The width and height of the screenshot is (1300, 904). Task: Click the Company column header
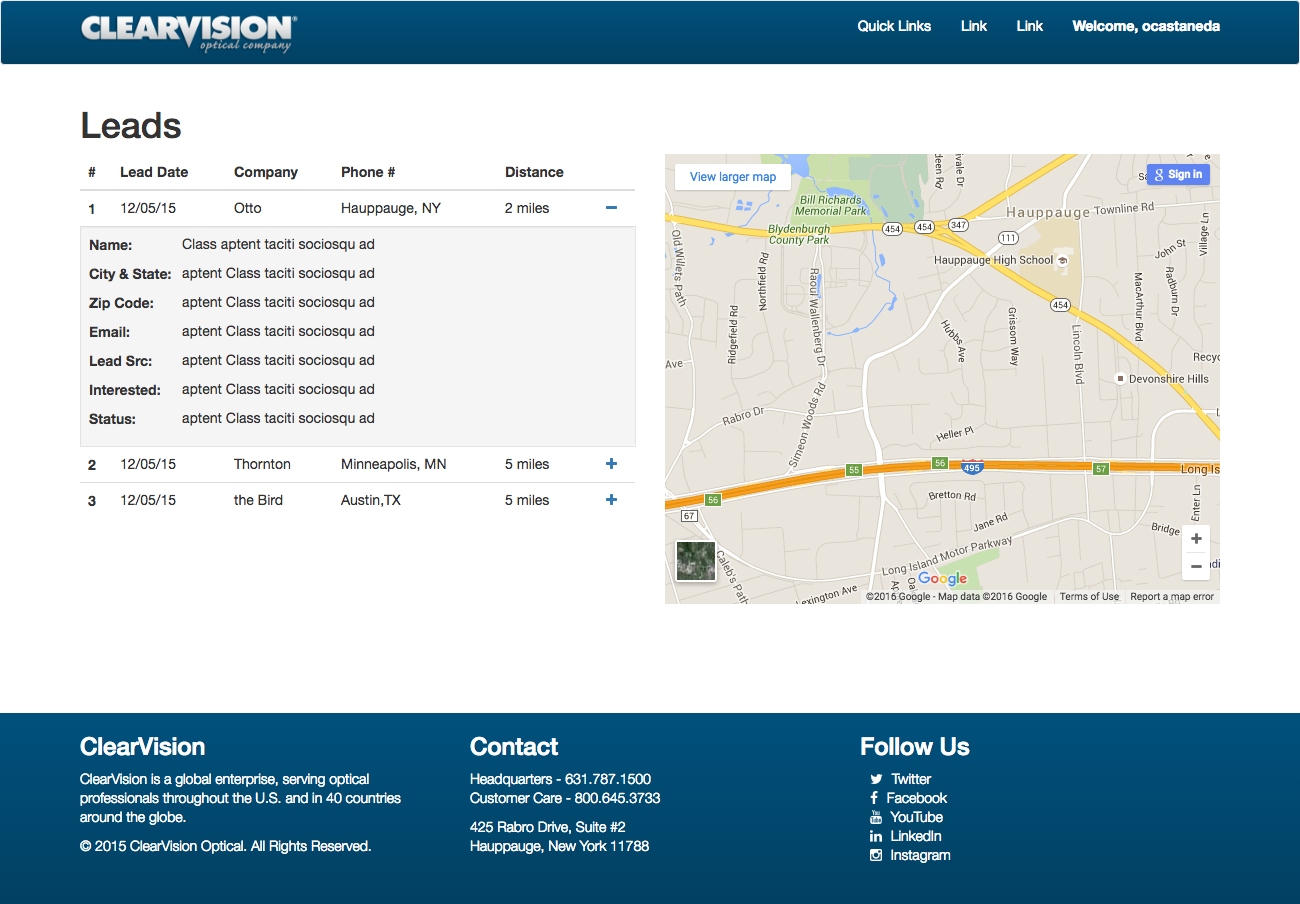coord(266,172)
